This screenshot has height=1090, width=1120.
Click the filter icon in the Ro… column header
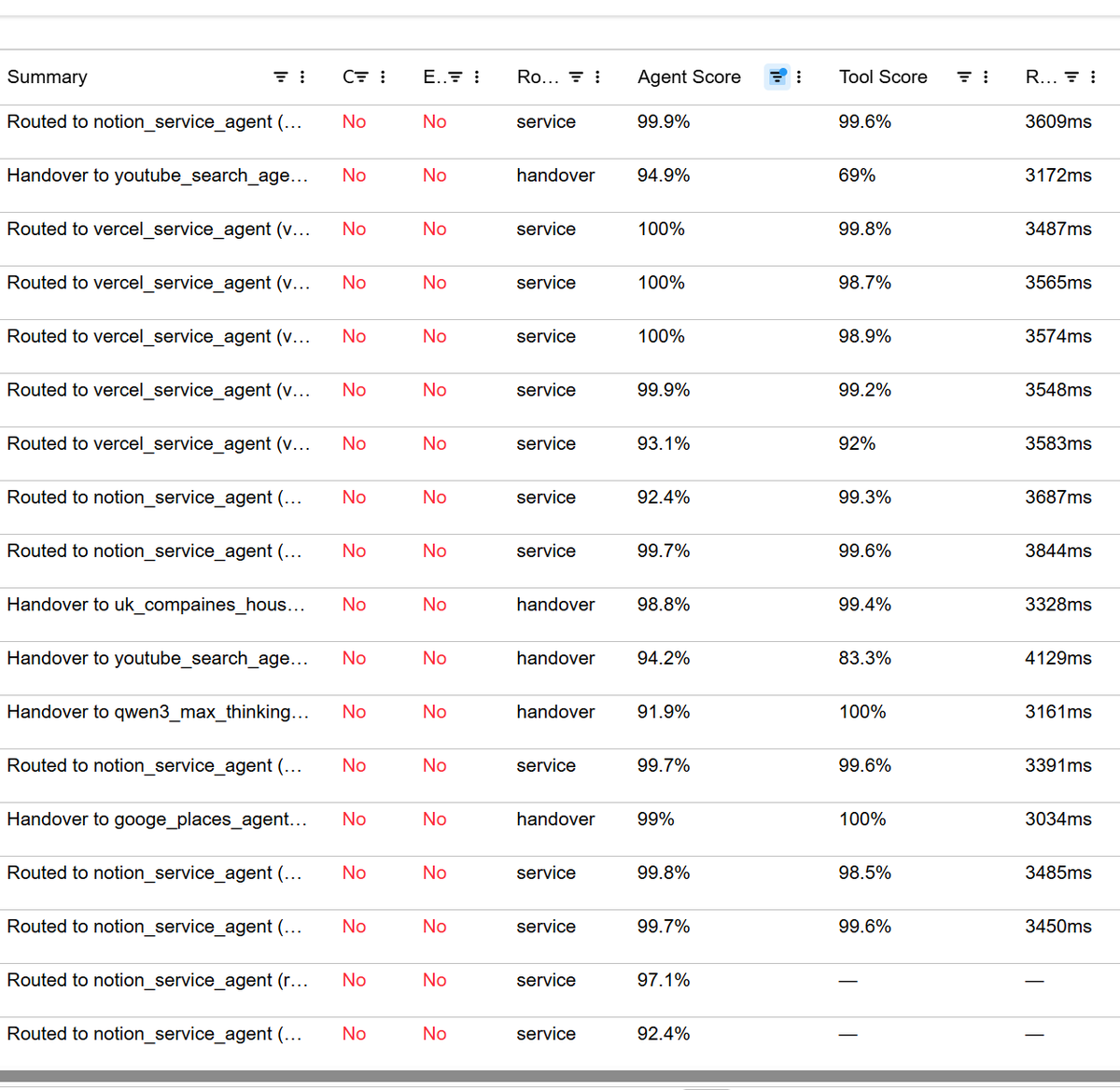click(x=576, y=77)
